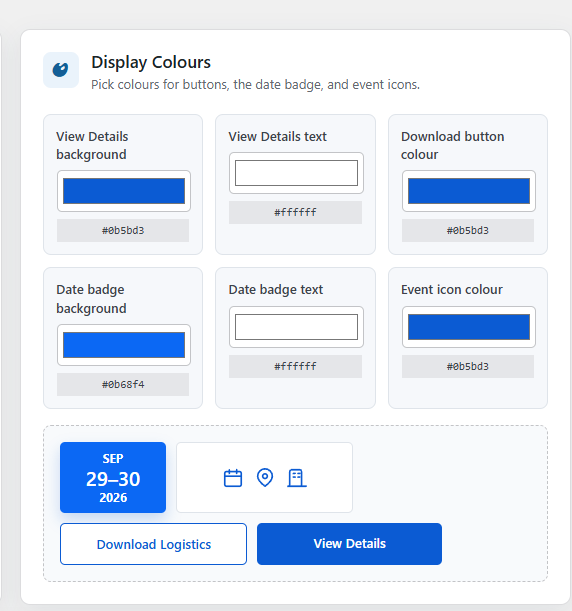Click hex field under View Details text
The width and height of the screenshot is (572, 611).
pyautogui.click(x=295, y=213)
